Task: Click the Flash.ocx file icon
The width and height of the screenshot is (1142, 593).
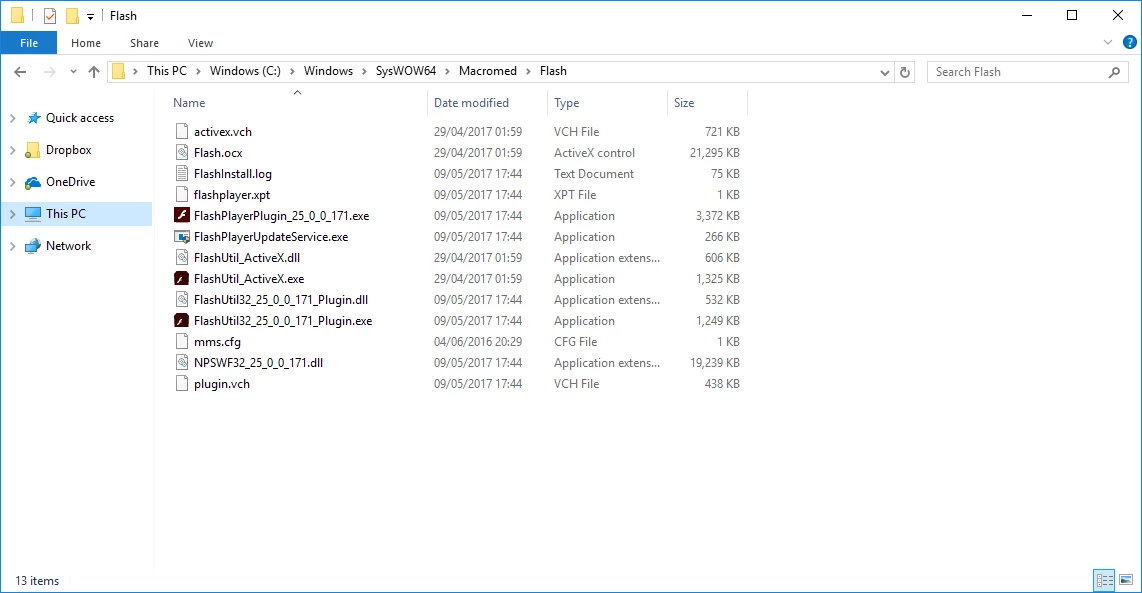Action: 181,153
